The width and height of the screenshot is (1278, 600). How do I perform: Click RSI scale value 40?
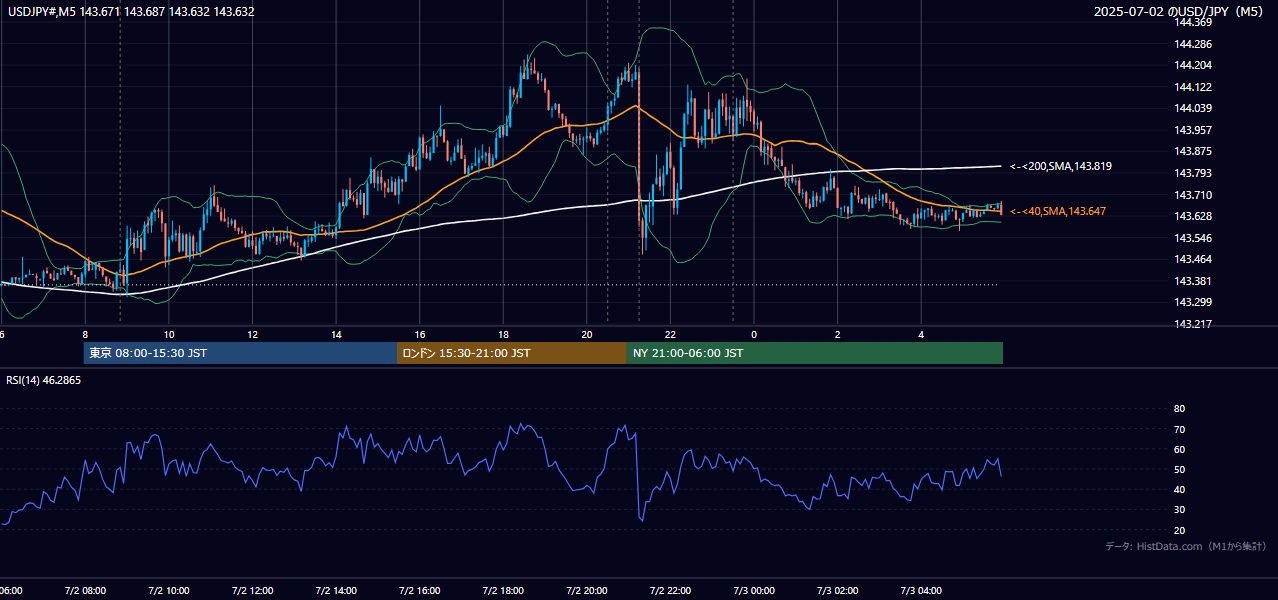coord(1179,489)
